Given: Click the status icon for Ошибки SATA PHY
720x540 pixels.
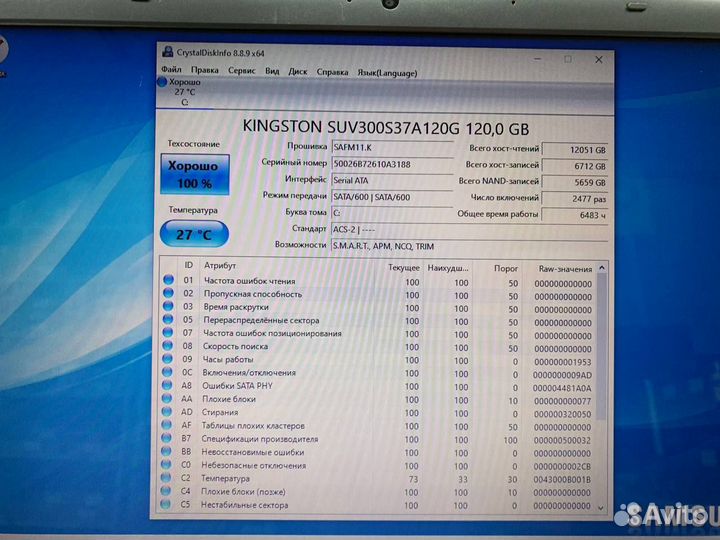Looking at the screenshot, I should point(167,385).
